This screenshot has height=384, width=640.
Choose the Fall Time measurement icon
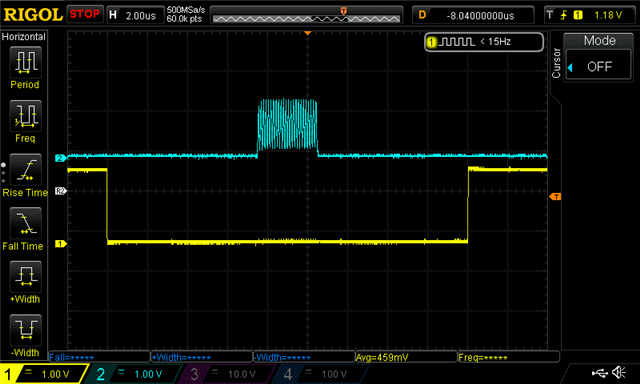[25, 223]
